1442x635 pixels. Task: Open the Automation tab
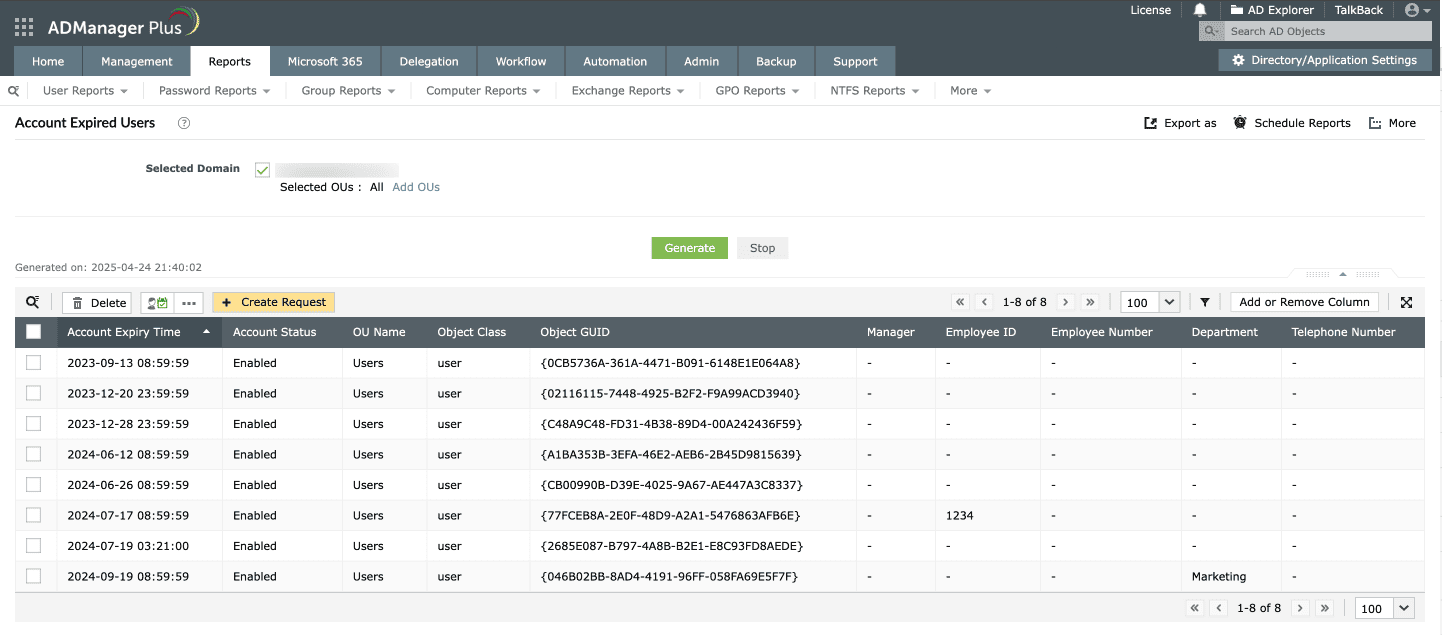click(614, 61)
